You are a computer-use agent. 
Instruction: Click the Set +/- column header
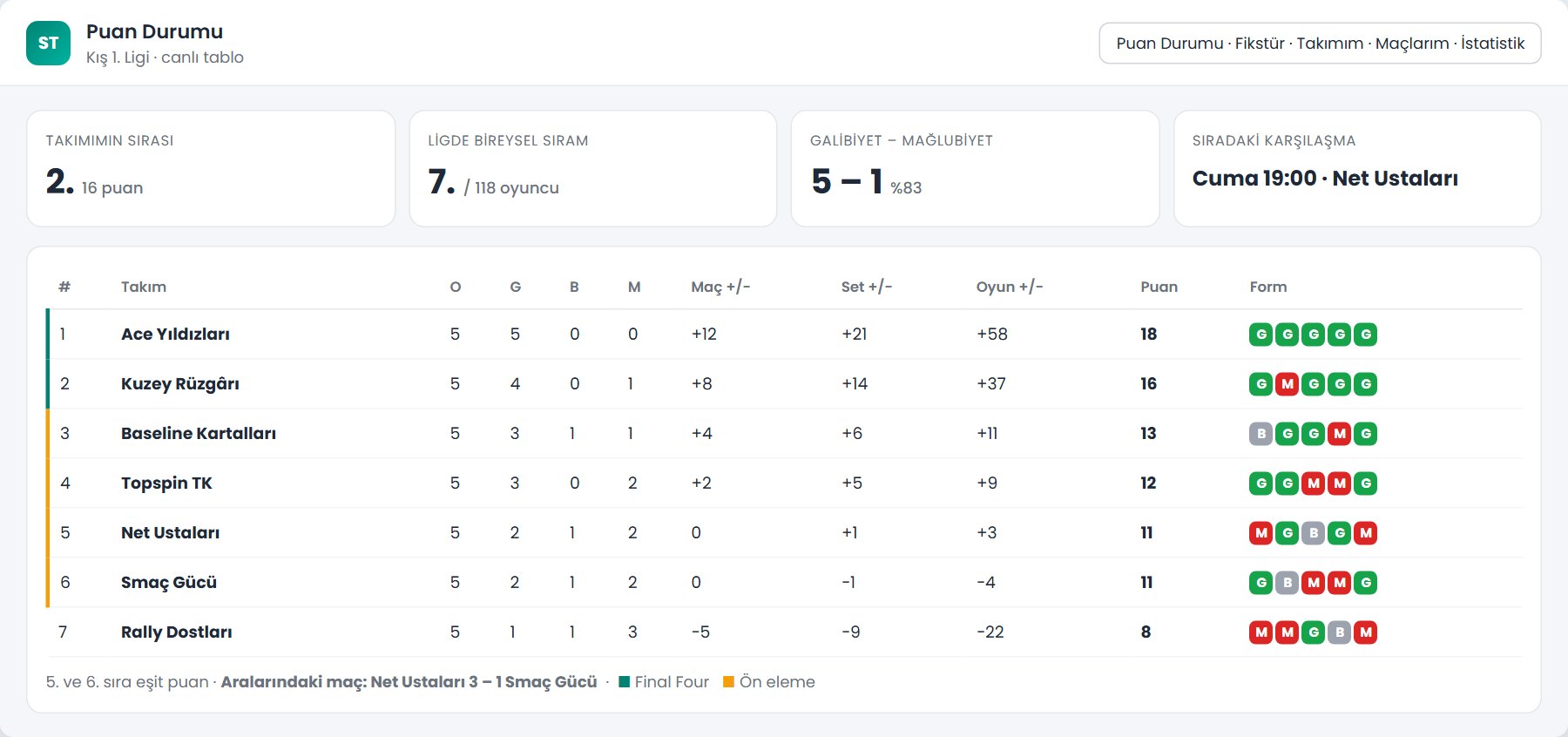[867, 287]
